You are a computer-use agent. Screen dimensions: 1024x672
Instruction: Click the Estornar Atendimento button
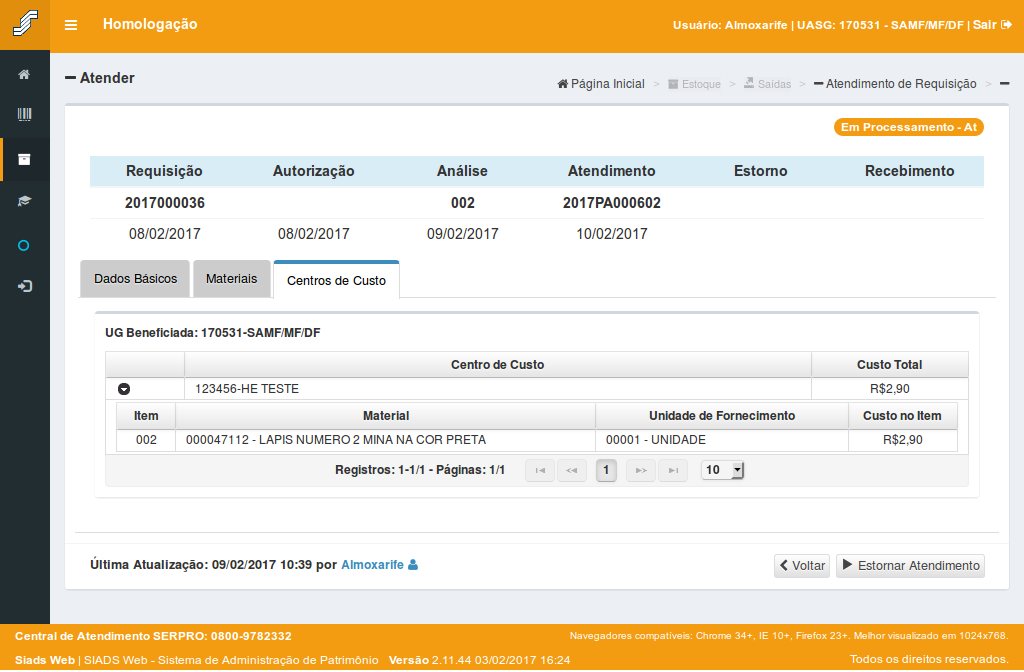(910, 566)
